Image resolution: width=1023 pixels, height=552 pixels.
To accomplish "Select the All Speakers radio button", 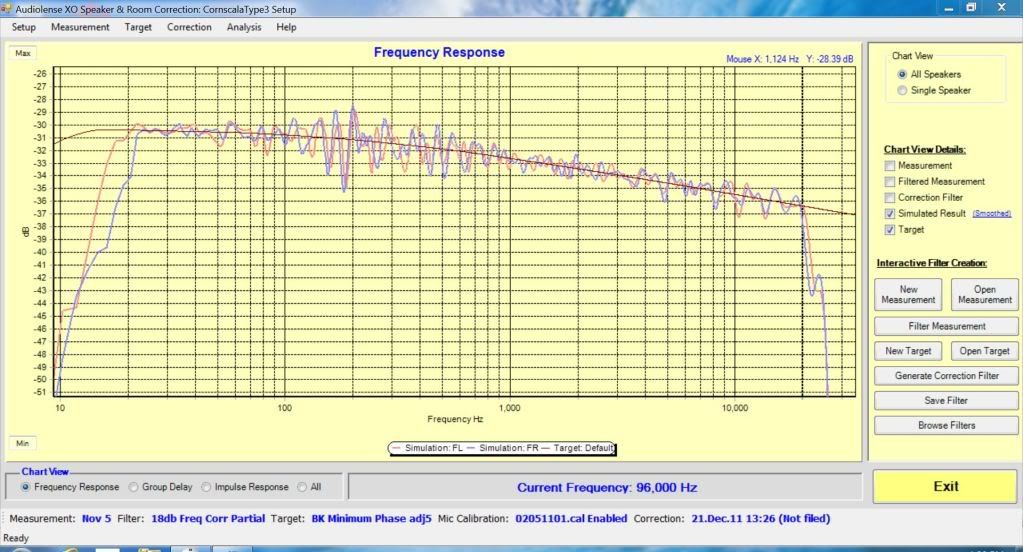I will click(903, 74).
